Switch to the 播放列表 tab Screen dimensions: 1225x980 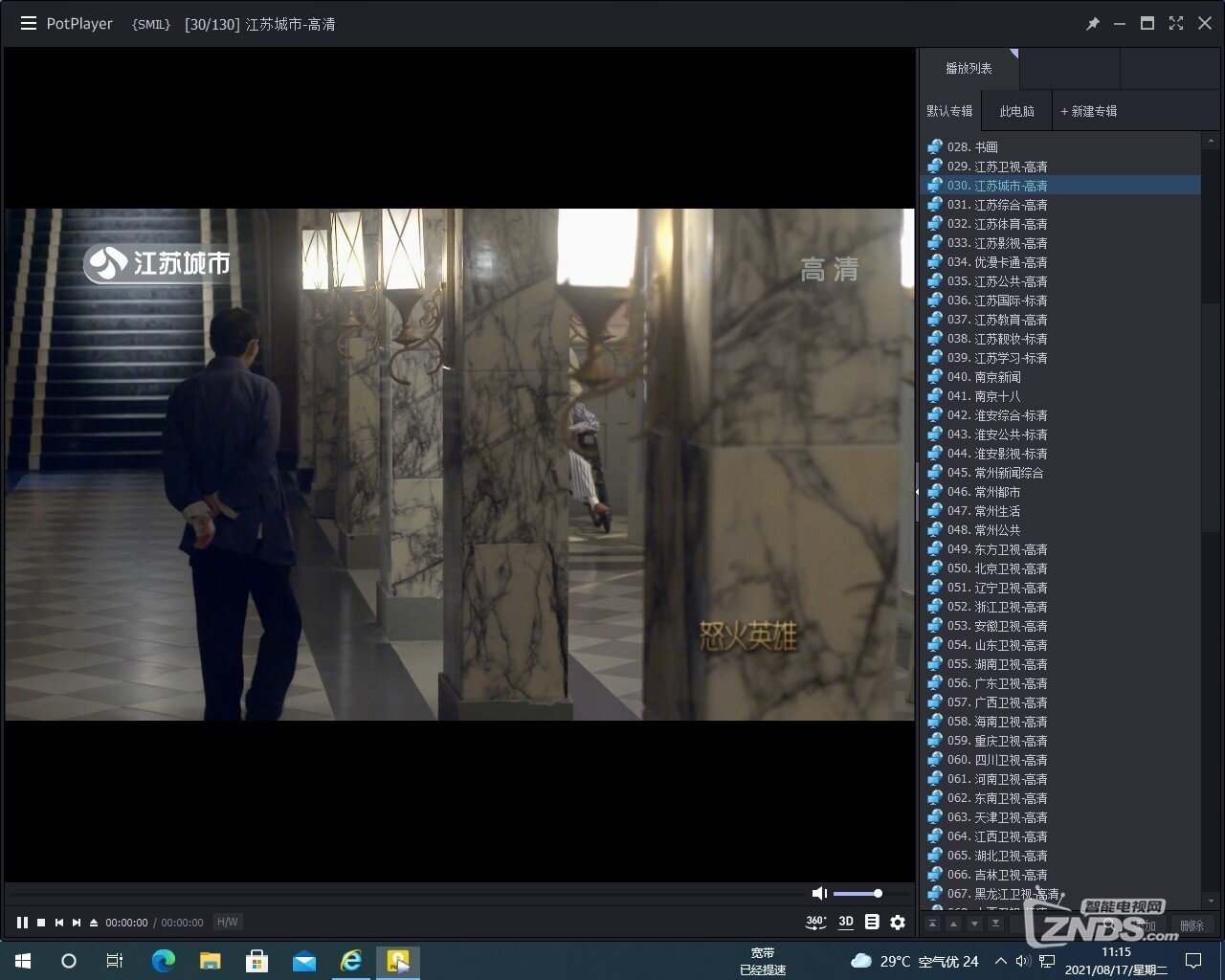point(969,68)
